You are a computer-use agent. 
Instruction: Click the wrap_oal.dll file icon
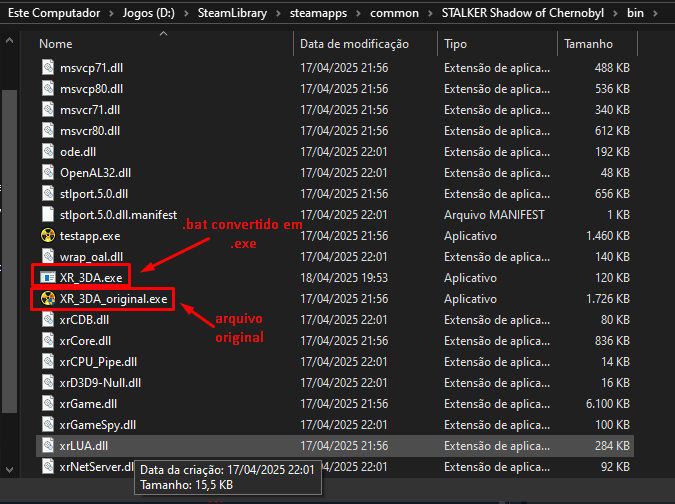48,257
